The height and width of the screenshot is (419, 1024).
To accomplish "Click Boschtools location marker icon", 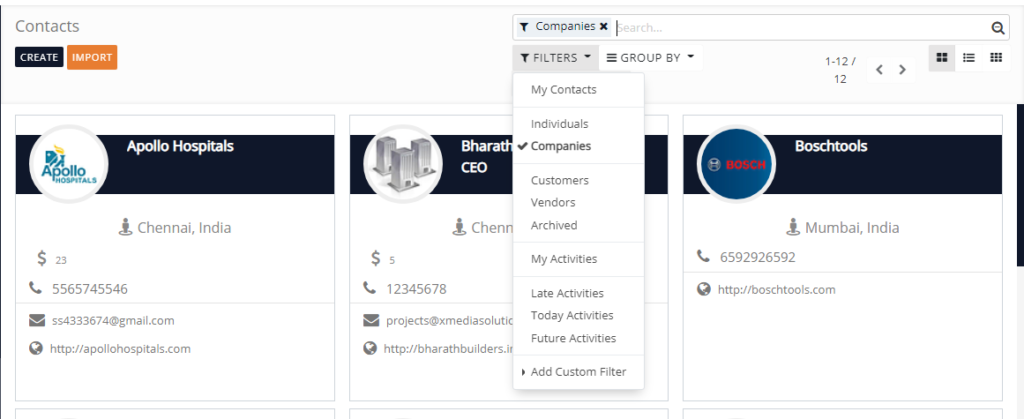I will pyautogui.click(x=793, y=227).
